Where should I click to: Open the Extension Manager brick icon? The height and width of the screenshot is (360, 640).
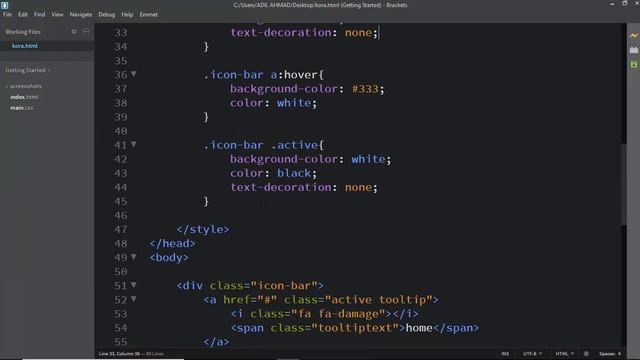click(x=633, y=50)
